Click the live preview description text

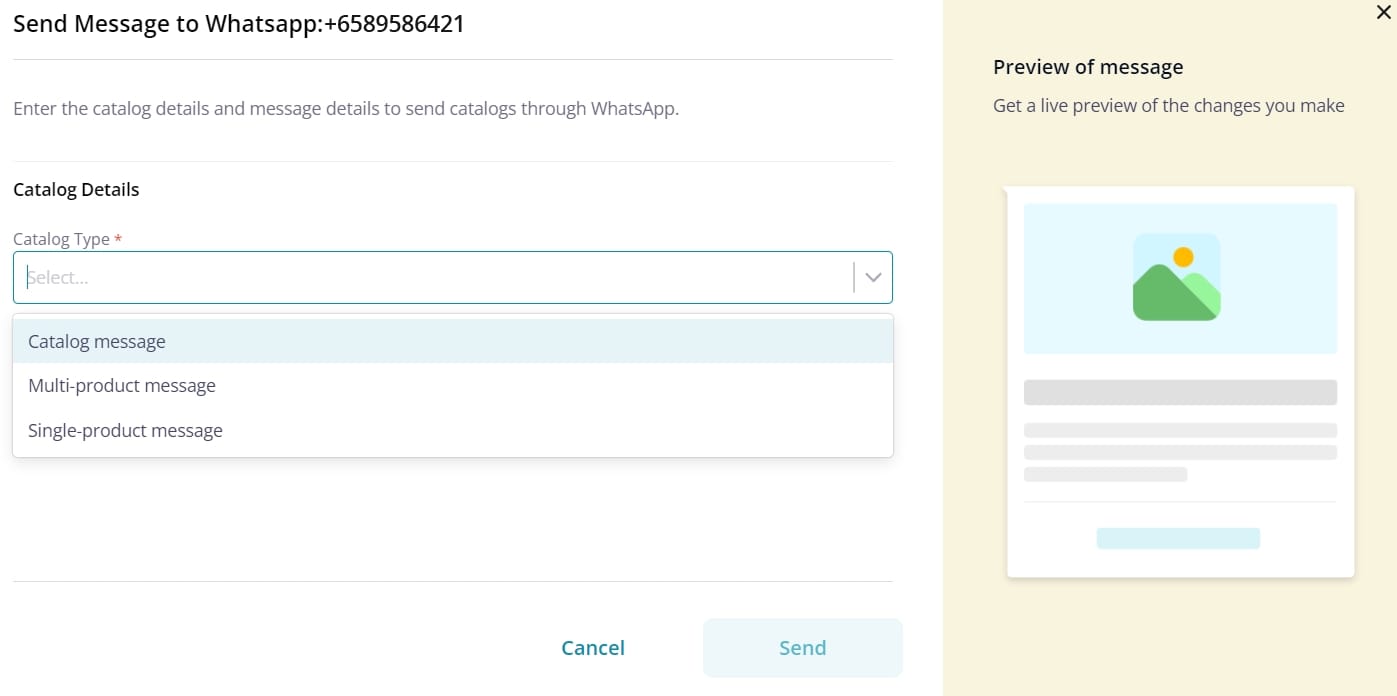point(1169,106)
